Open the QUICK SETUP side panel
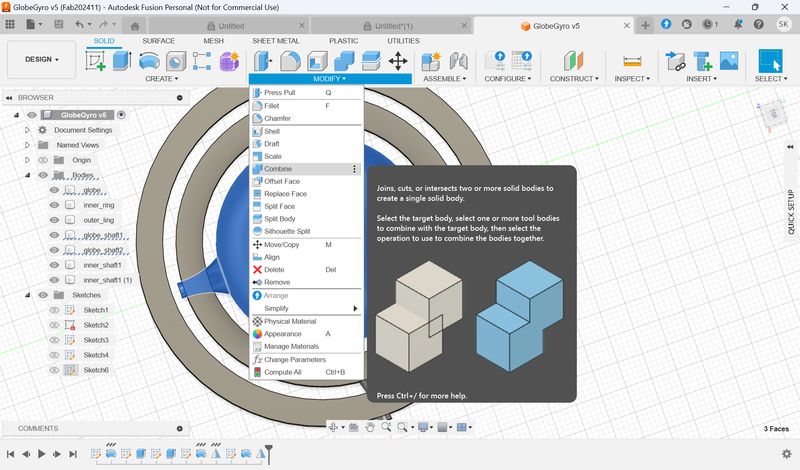Viewport: 800px width, 470px height. (791, 212)
